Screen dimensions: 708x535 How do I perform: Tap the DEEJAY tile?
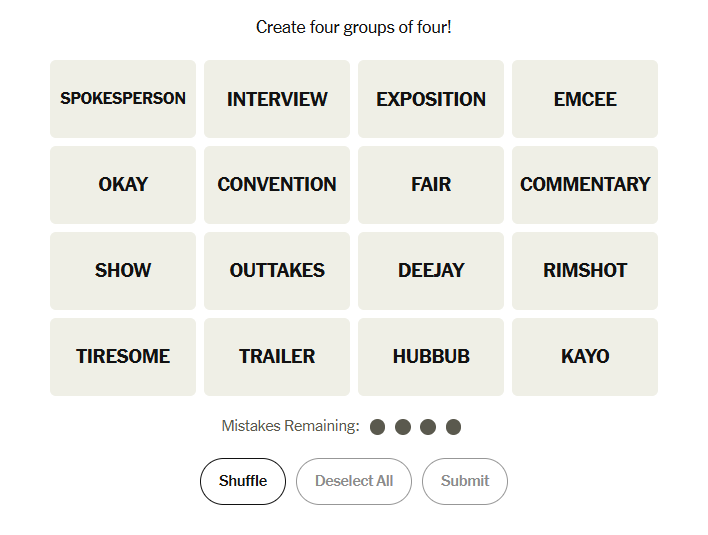pyautogui.click(x=431, y=271)
